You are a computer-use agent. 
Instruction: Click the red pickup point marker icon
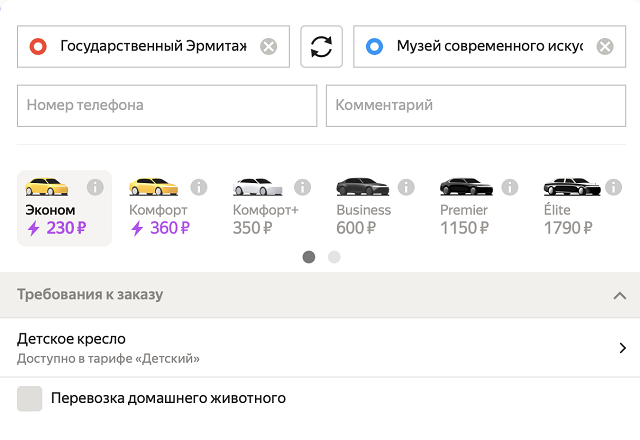point(38,47)
